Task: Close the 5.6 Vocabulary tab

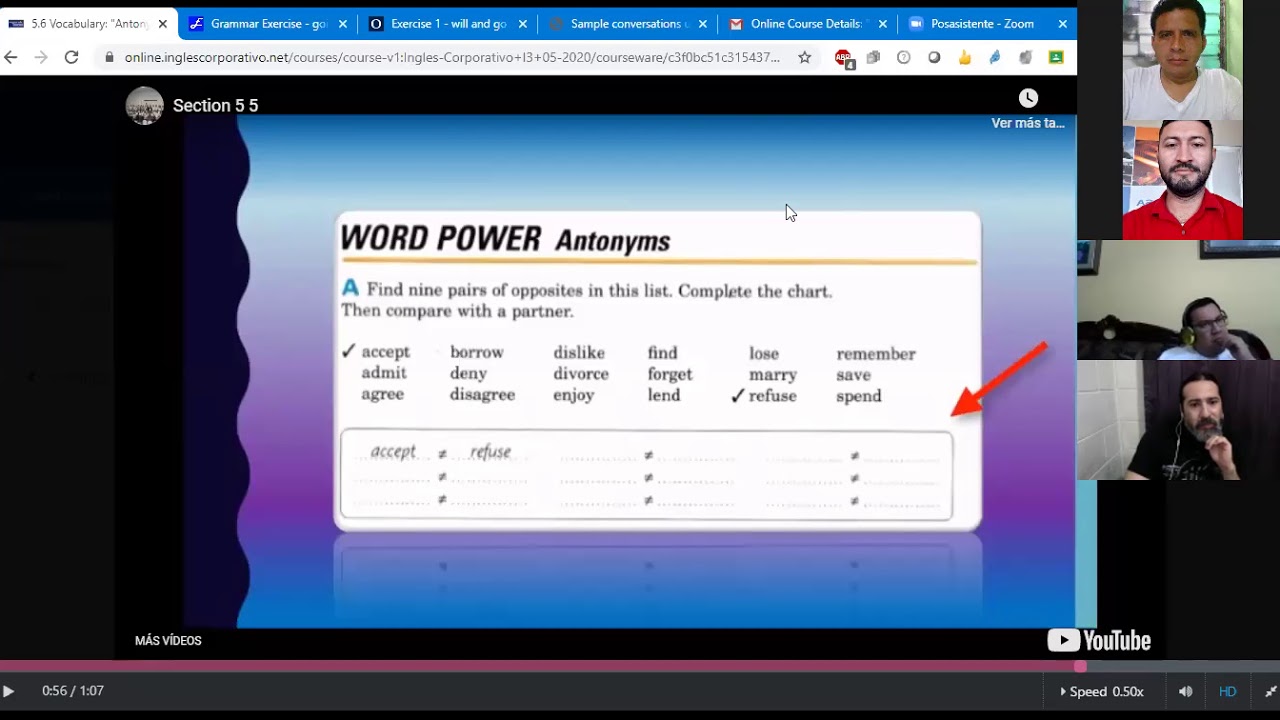Action: point(163,24)
